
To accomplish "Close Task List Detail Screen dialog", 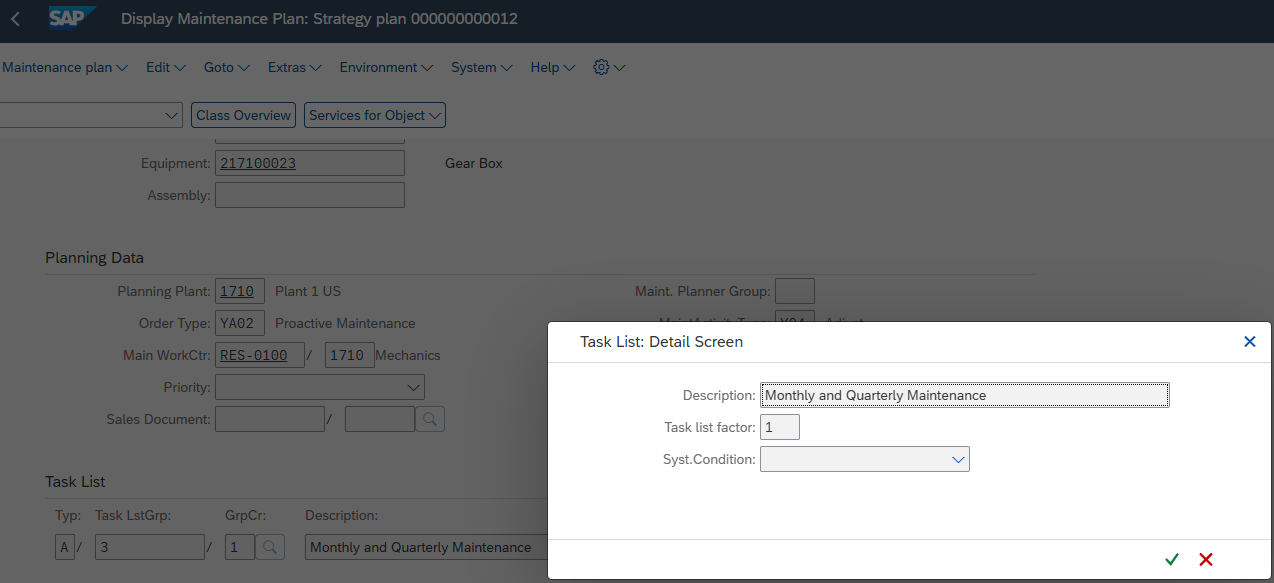I will click(x=1249, y=342).
